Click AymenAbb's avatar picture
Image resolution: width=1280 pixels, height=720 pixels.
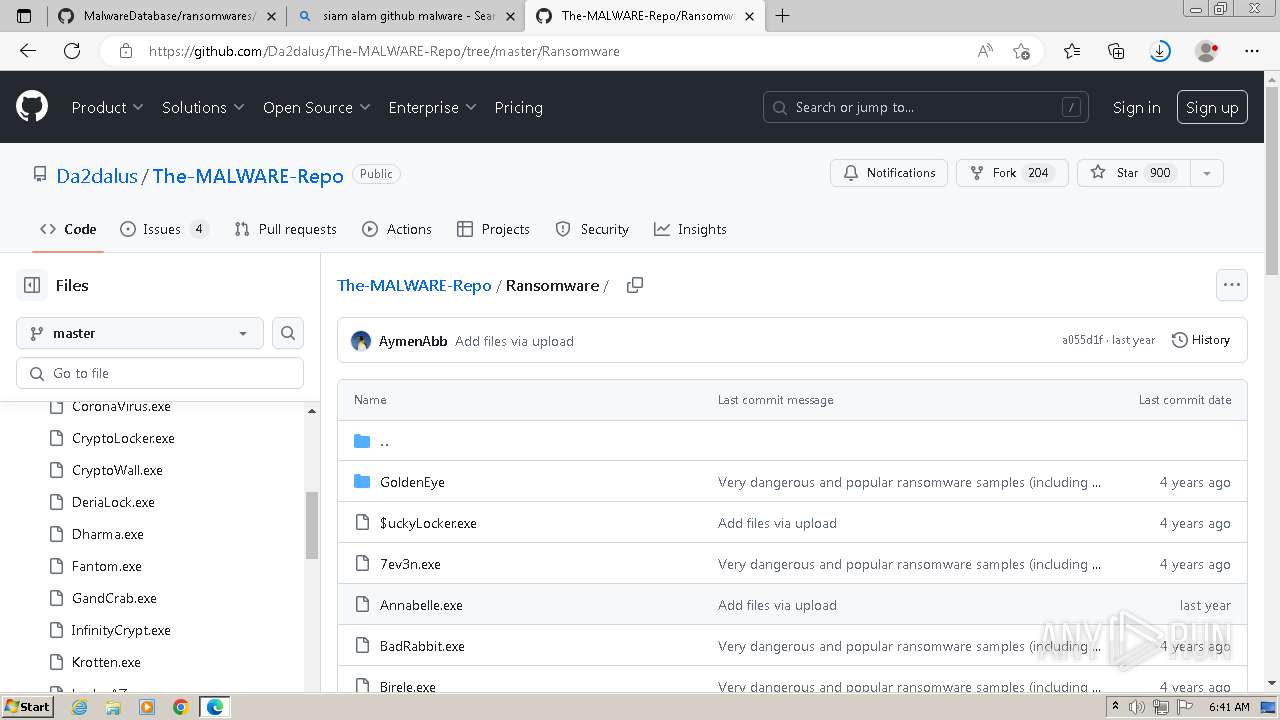361,341
